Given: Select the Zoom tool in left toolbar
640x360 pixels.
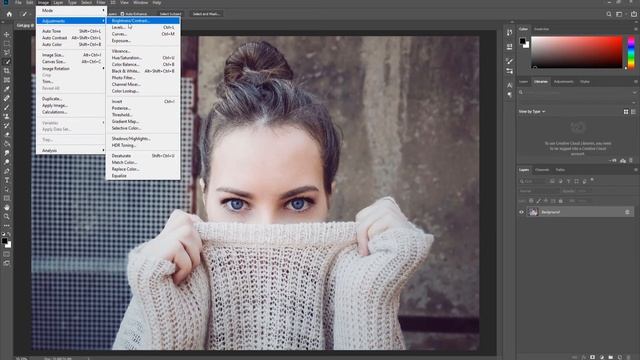Looking at the screenshot, I should [x=7, y=216].
